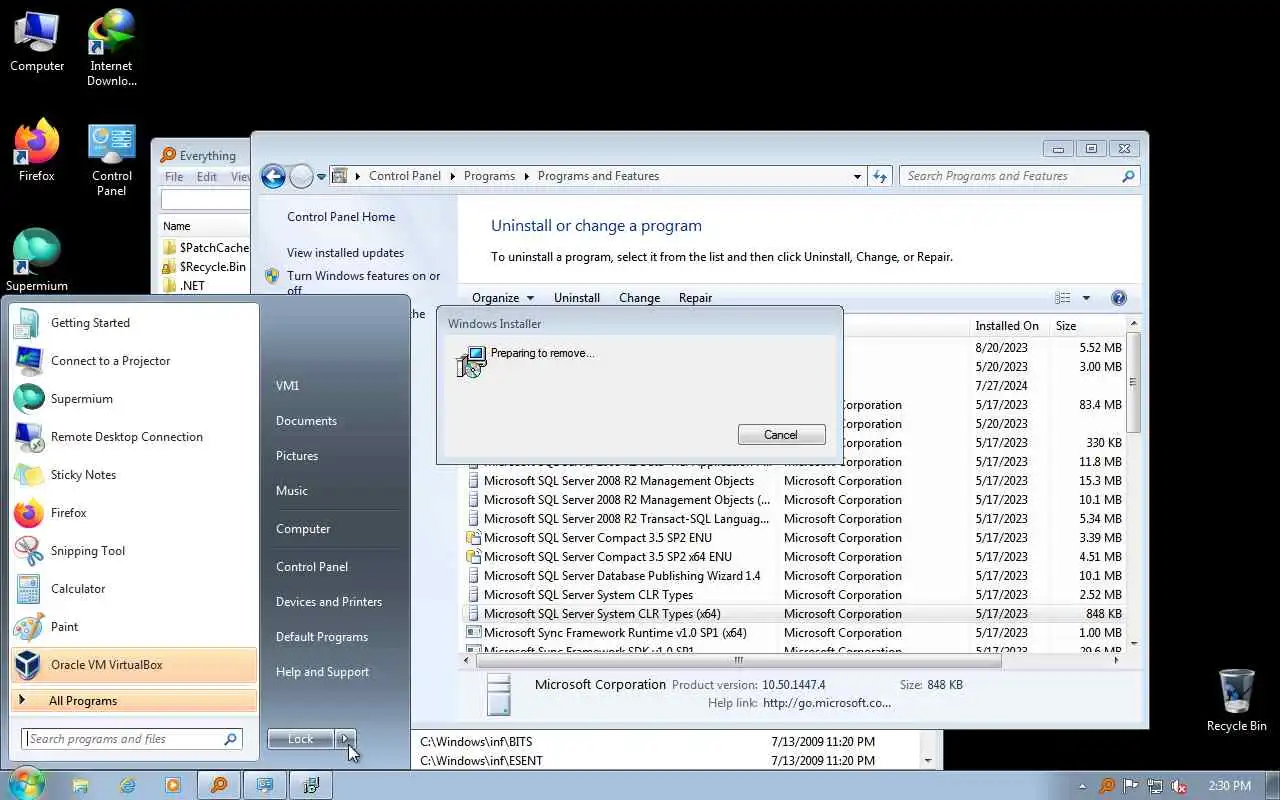Click the Lock button
Image resolution: width=1280 pixels, height=800 pixels.
tap(301, 739)
